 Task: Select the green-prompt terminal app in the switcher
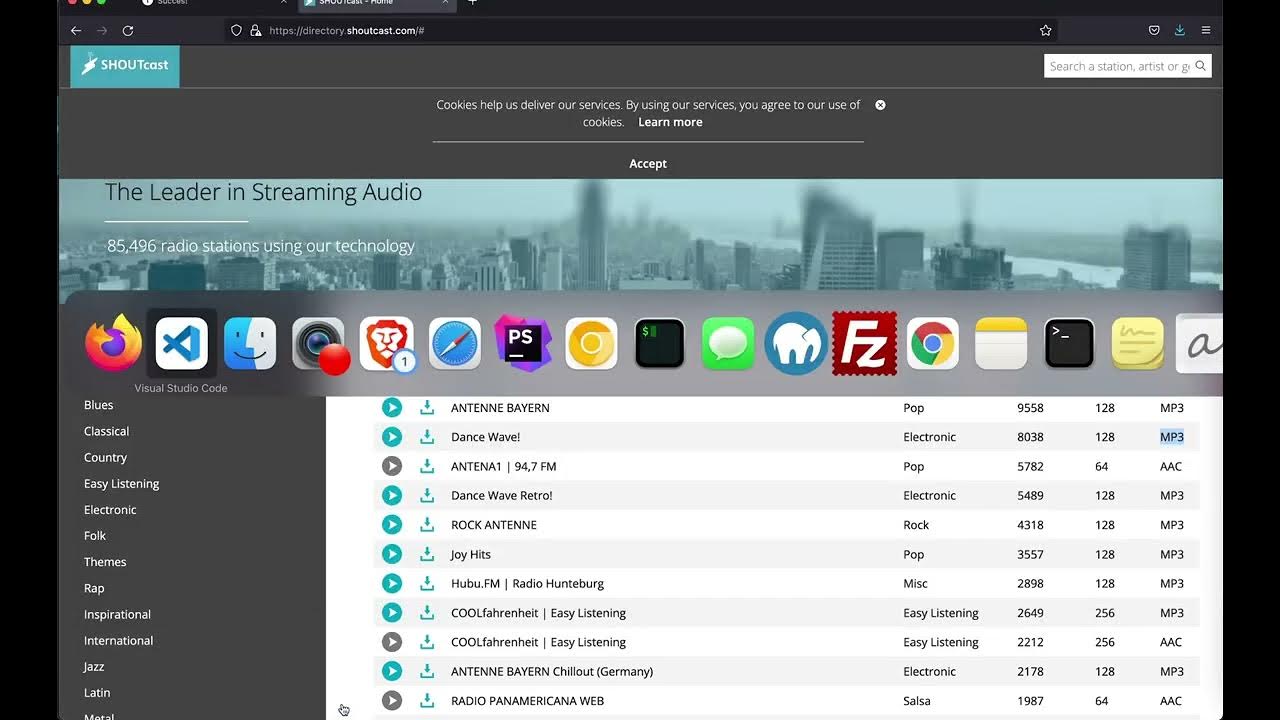[660, 343]
